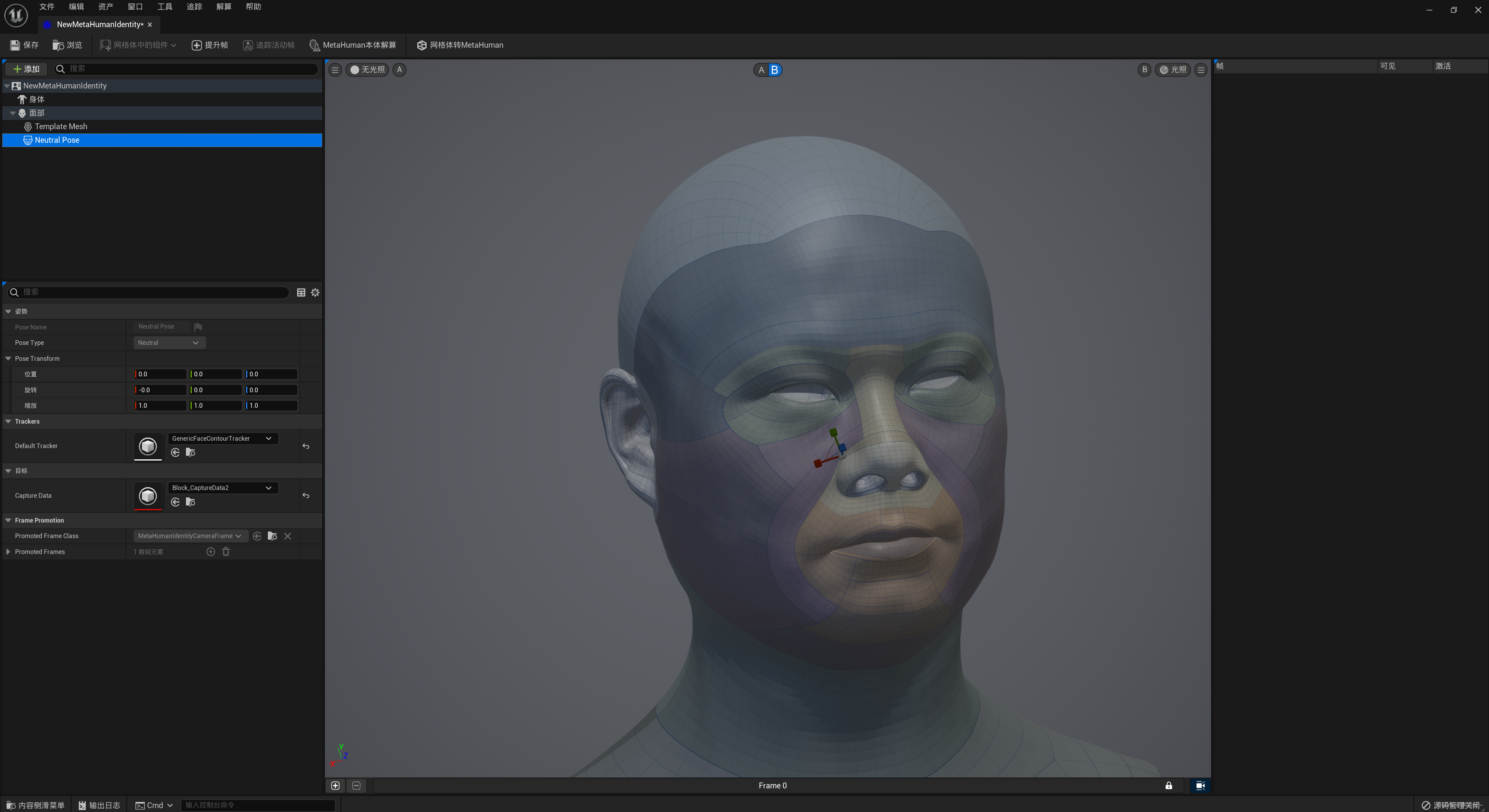The height and width of the screenshot is (812, 1489).
Task: Open the 追踪 menu
Action: [194, 7]
